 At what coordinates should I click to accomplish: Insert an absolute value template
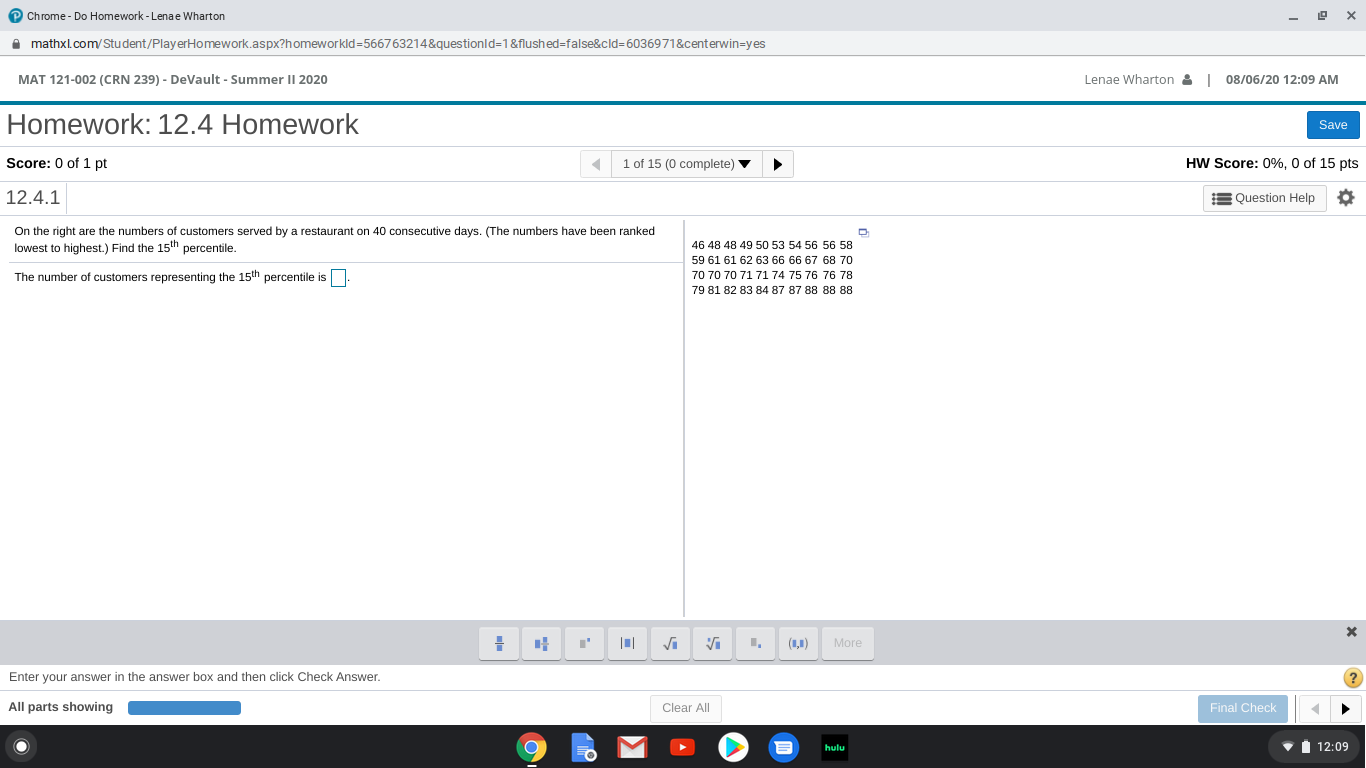[x=627, y=643]
